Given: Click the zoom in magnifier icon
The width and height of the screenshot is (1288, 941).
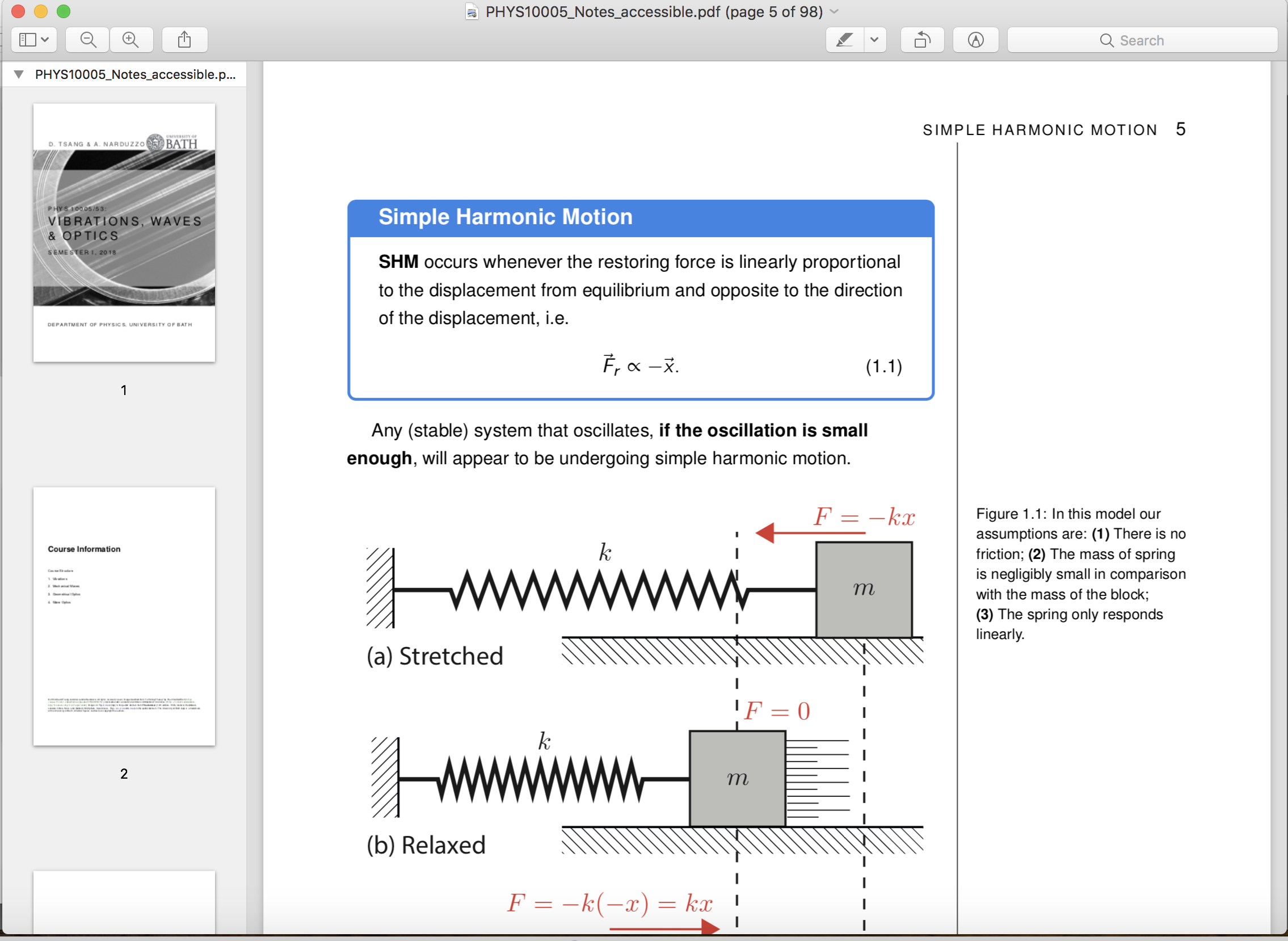Looking at the screenshot, I should coord(131,40).
